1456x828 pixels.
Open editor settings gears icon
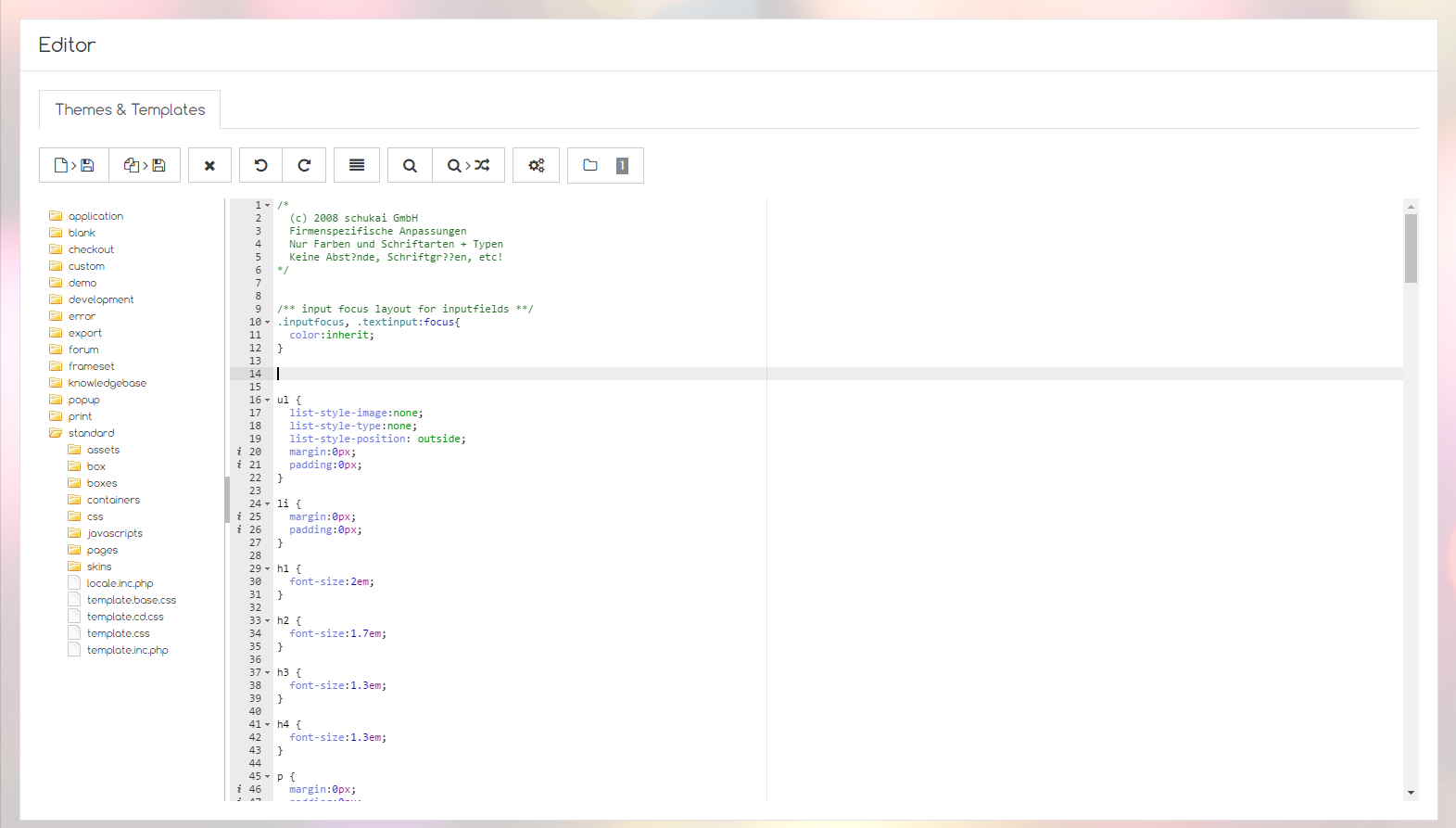(537, 165)
